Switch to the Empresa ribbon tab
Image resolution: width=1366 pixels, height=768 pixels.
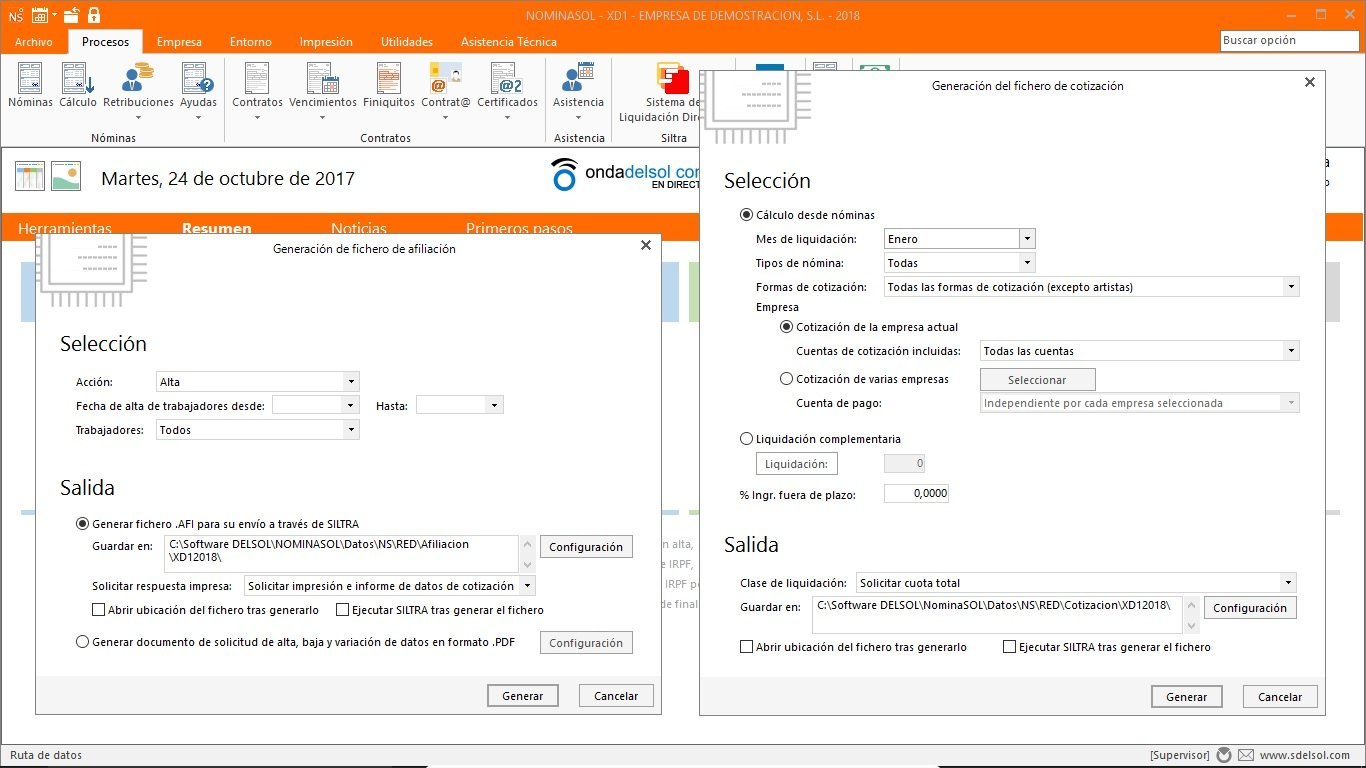tap(179, 42)
